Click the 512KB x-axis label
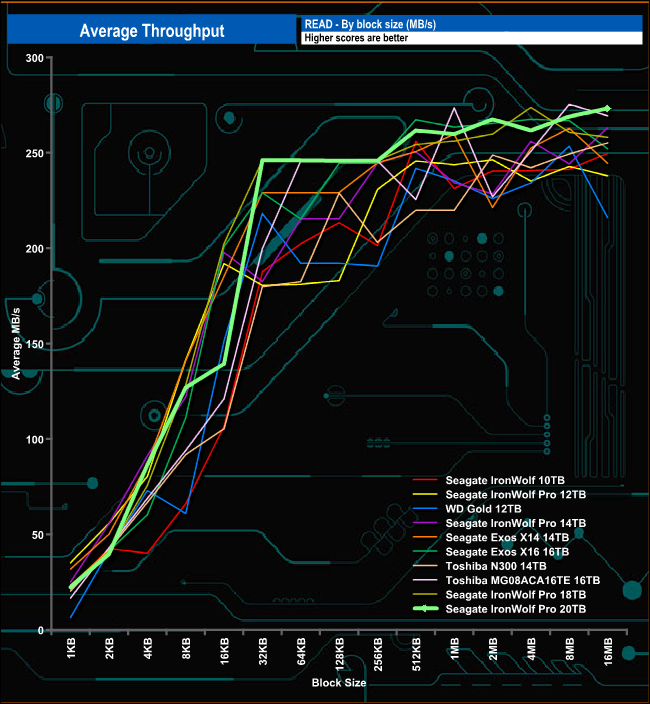This screenshot has height=704, width=650. [416, 654]
